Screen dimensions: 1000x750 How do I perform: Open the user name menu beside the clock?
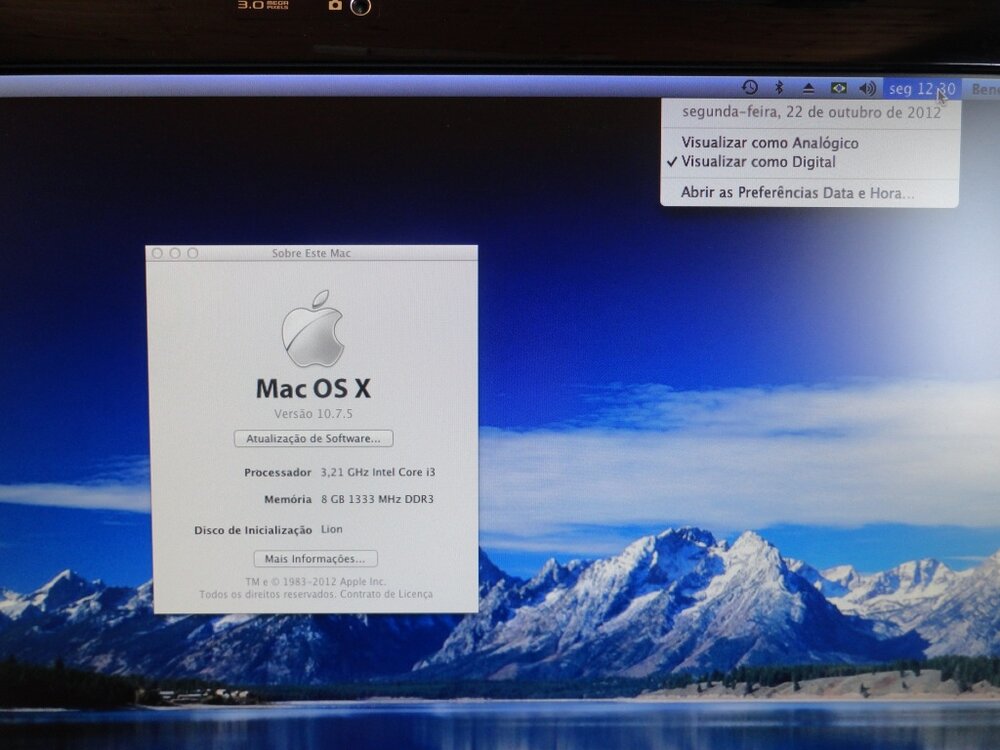(x=984, y=89)
